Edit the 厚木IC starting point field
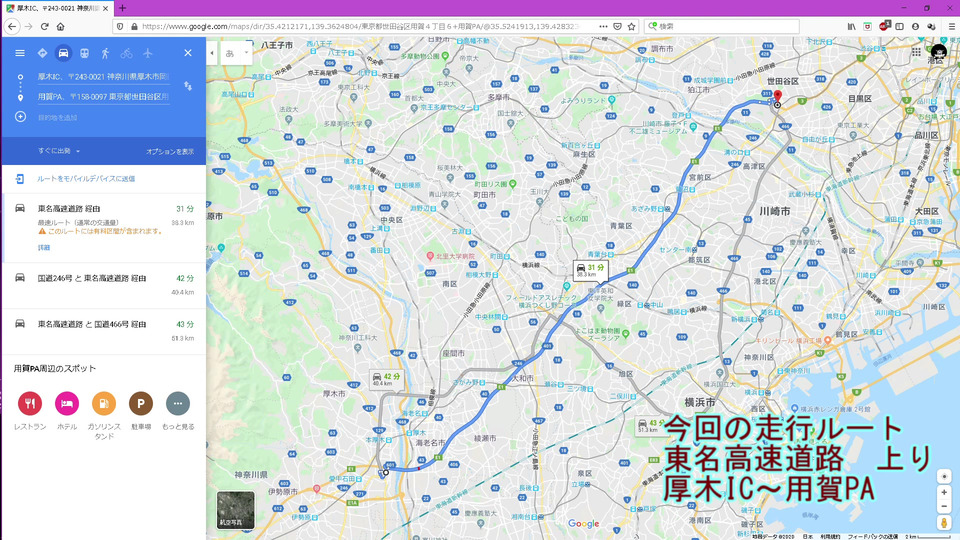Viewport: 960px width, 540px height. [x=103, y=77]
